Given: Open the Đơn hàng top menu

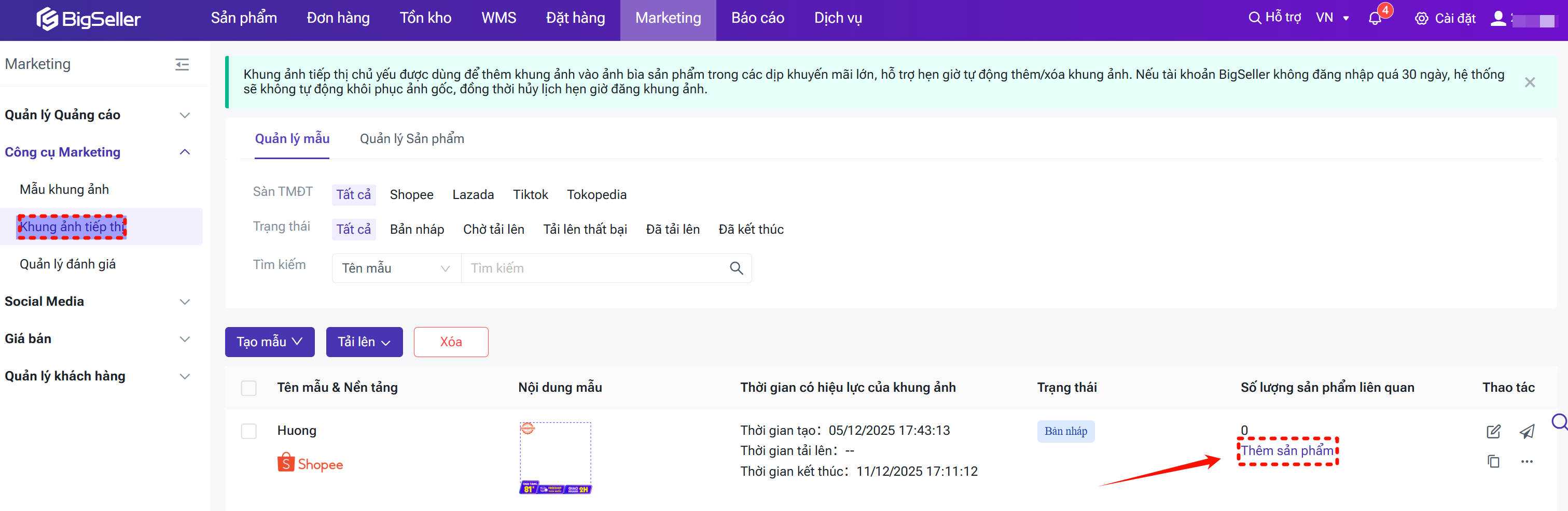Looking at the screenshot, I should click(338, 18).
